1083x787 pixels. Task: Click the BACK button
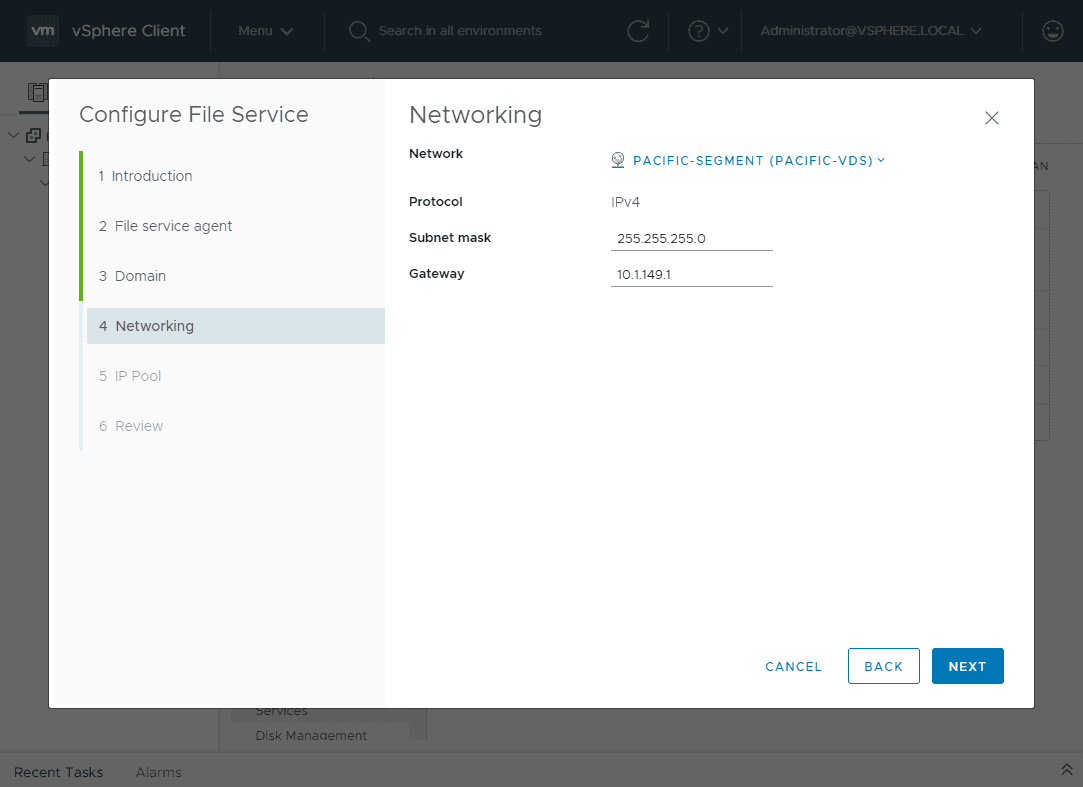(x=883, y=666)
